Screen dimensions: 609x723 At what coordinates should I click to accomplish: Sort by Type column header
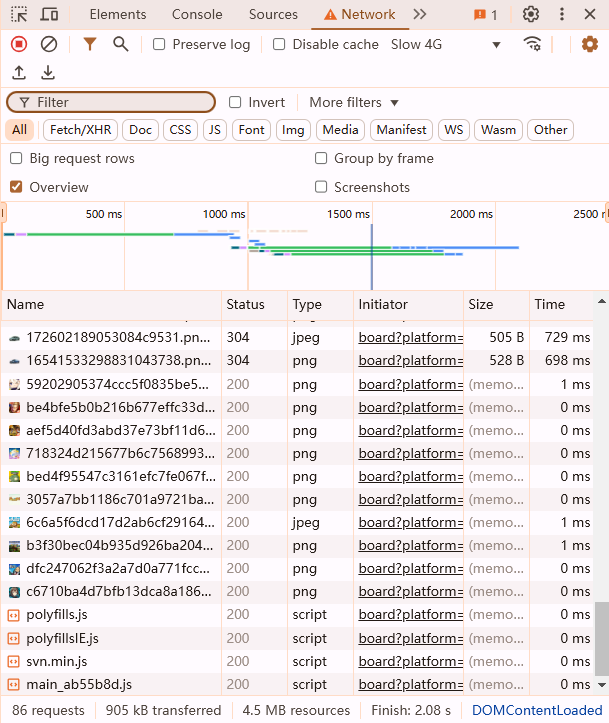click(x=320, y=304)
